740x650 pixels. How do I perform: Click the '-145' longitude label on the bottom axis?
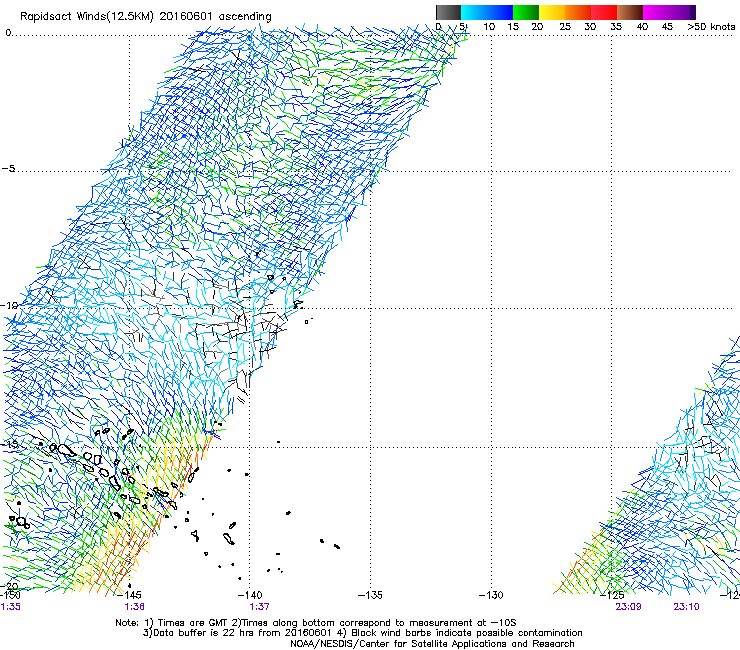tap(129, 595)
